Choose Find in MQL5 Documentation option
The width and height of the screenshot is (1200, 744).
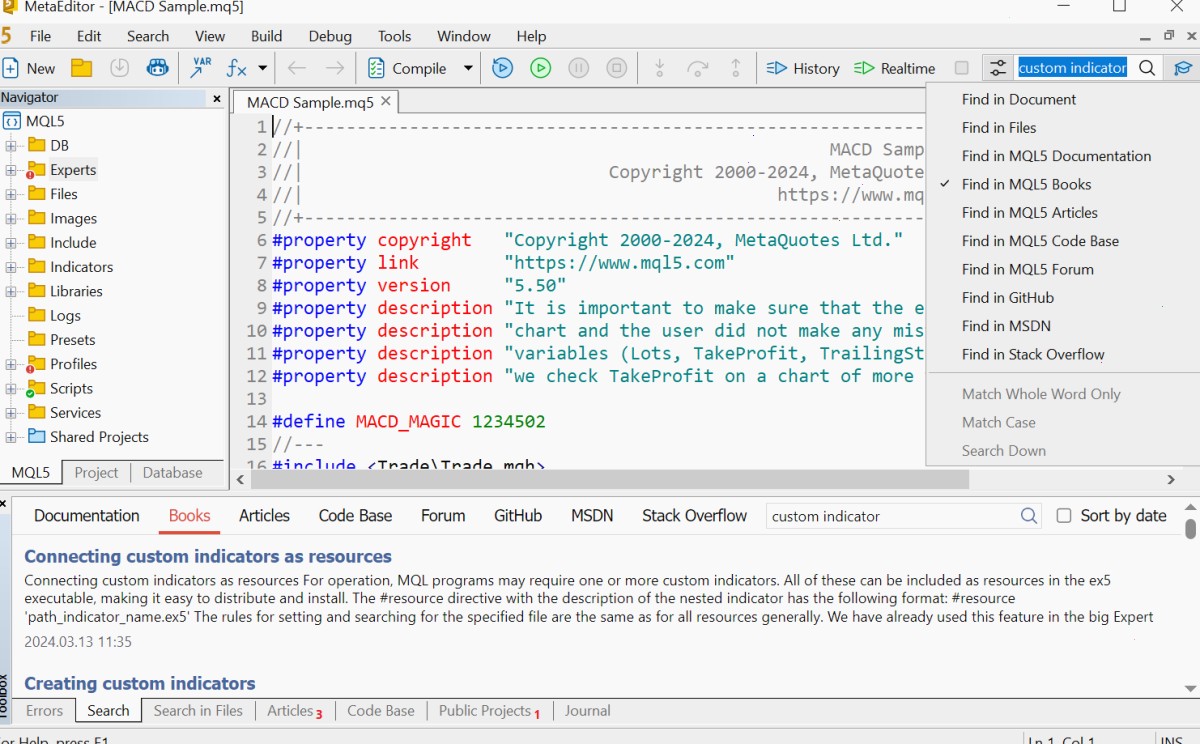(x=1056, y=156)
